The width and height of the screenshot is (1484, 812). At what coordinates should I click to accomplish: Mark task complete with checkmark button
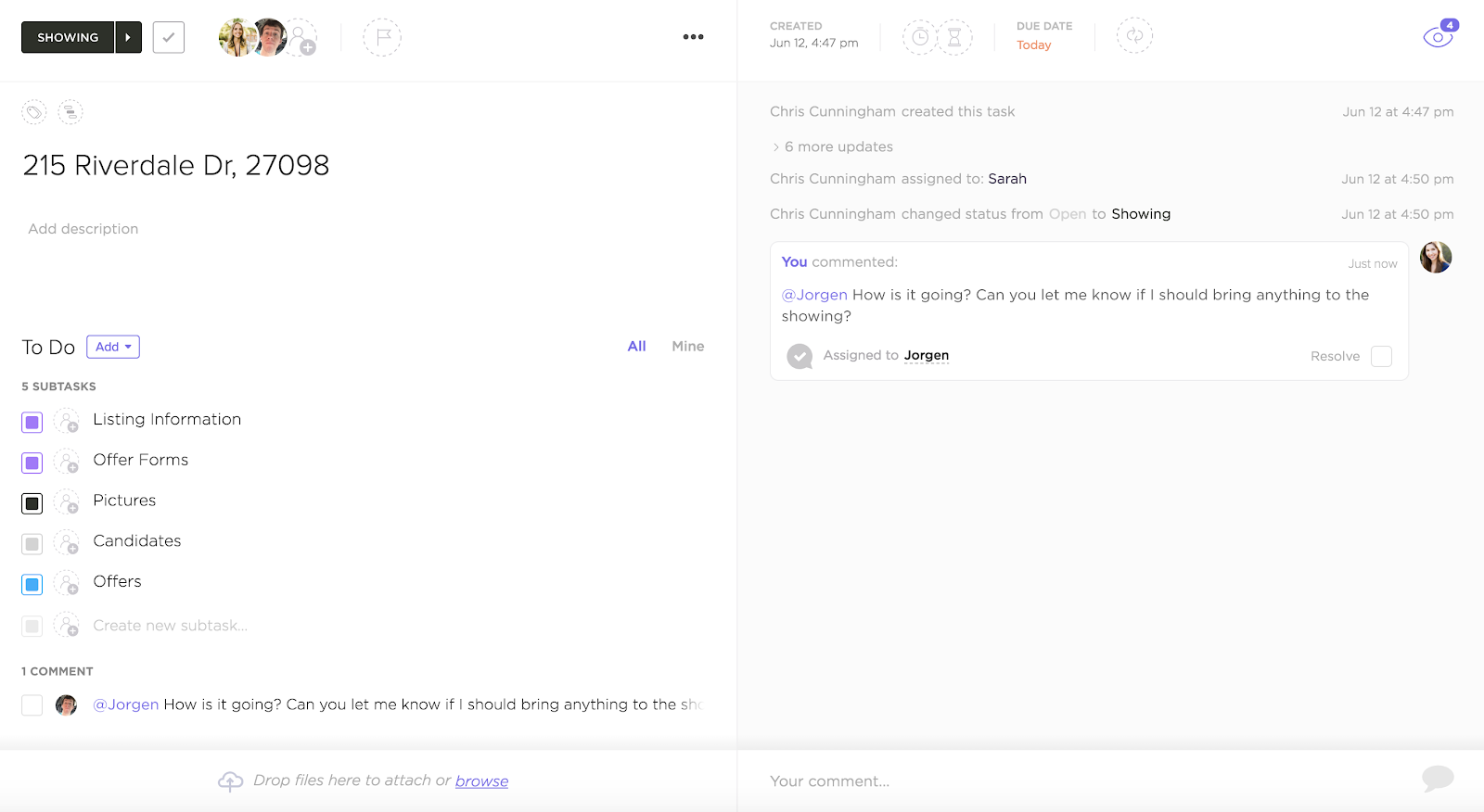pyautogui.click(x=169, y=37)
